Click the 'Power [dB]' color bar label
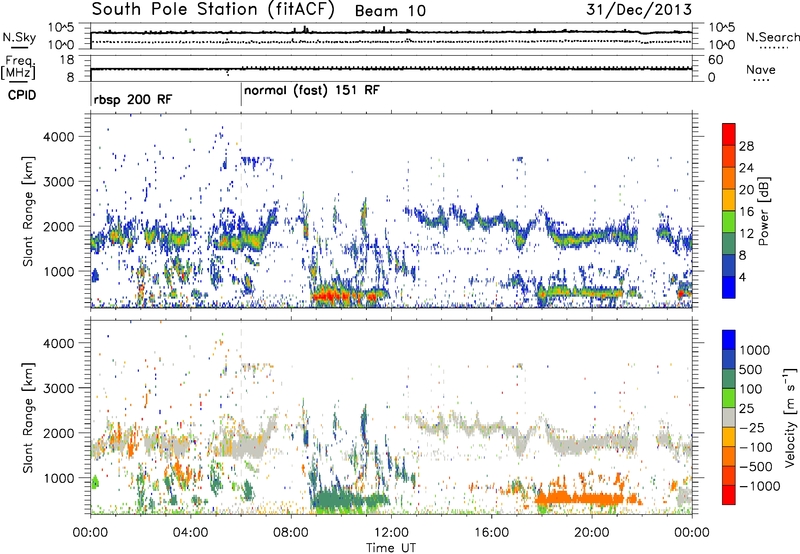The height and width of the screenshot is (554, 800). (764, 211)
